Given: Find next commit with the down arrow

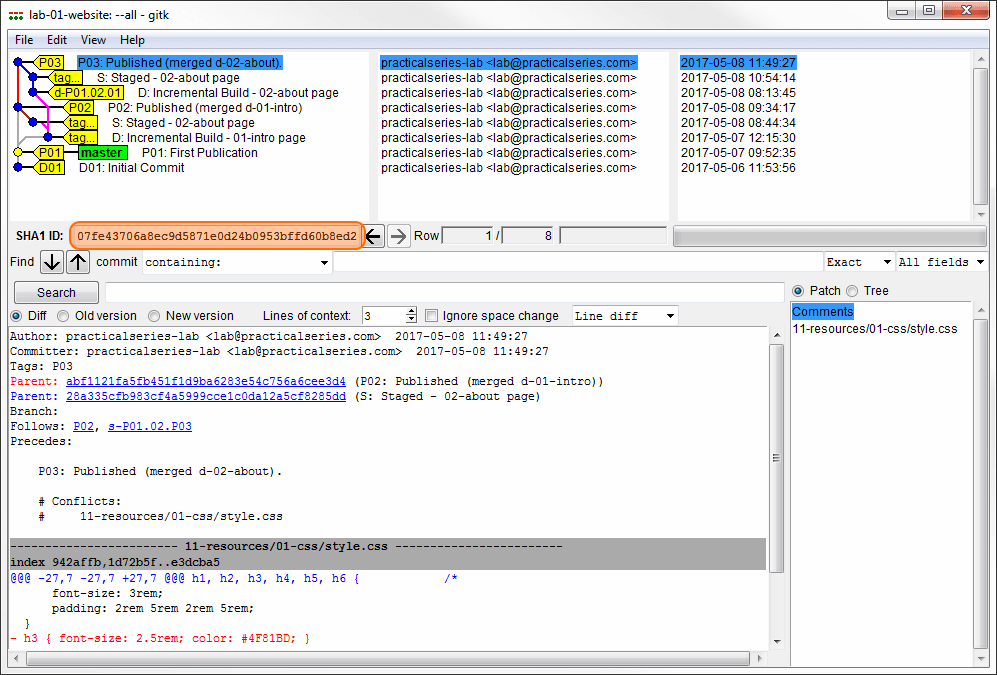Looking at the screenshot, I should [52, 262].
